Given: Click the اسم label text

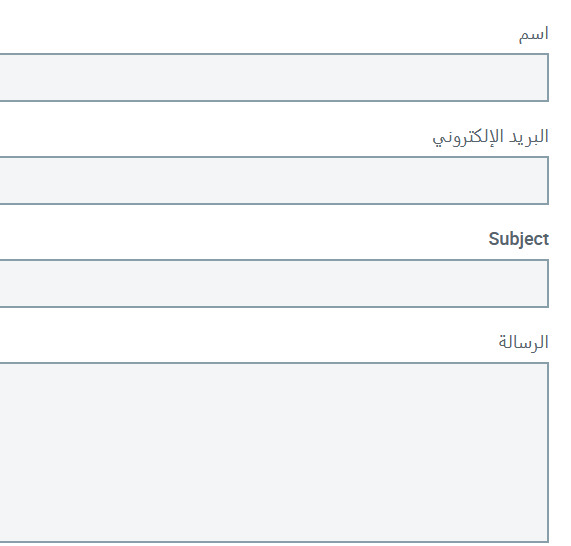Looking at the screenshot, I should [533, 35].
